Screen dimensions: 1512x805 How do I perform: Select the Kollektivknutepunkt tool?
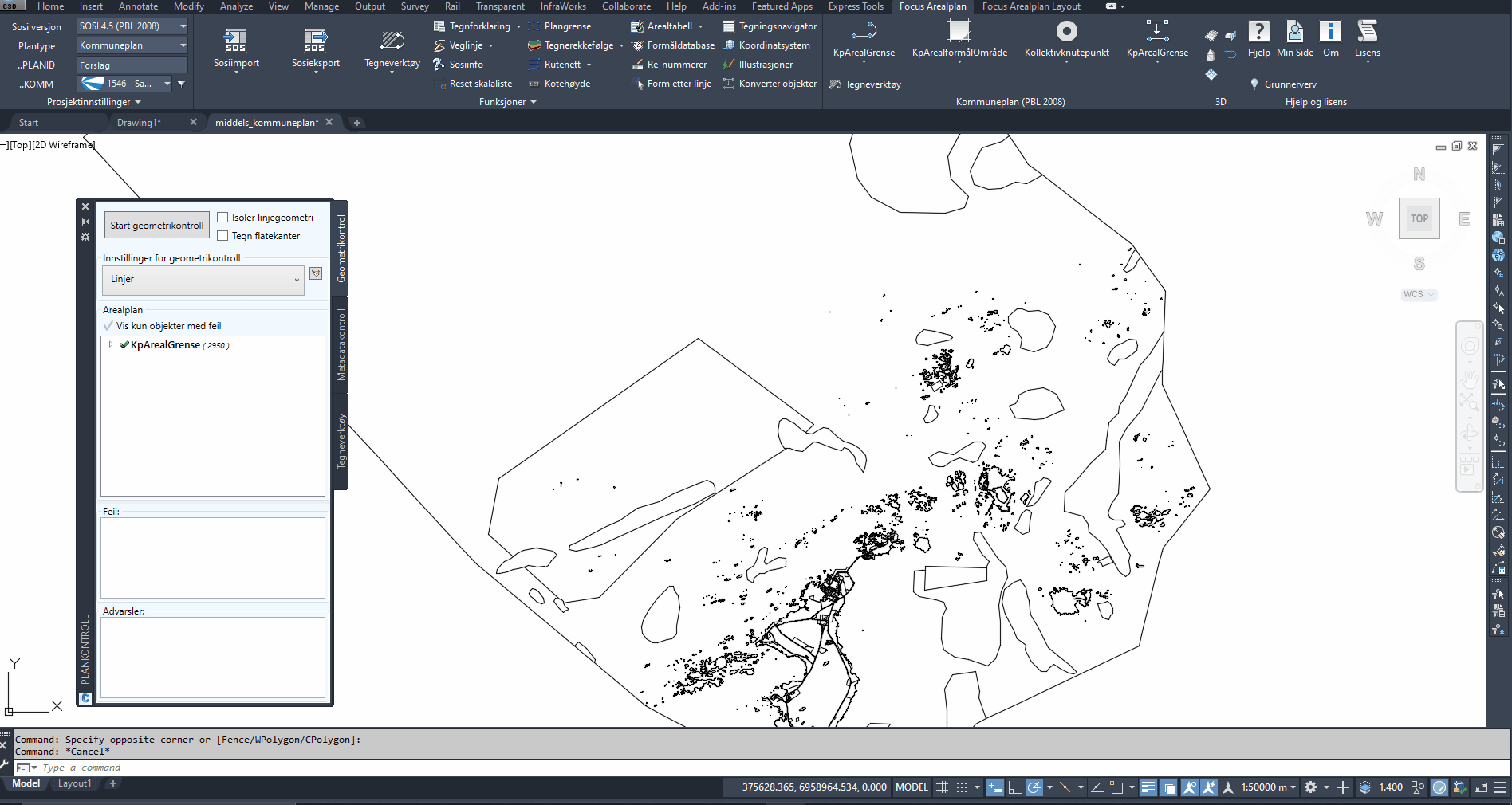pyautogui.click(x=1066, y=32)
